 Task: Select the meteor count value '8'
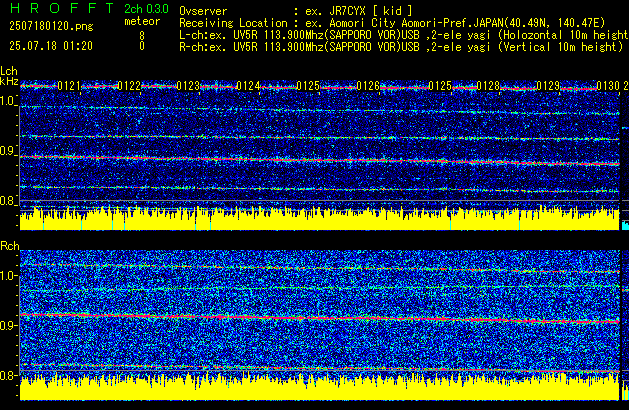click(142, 36)
